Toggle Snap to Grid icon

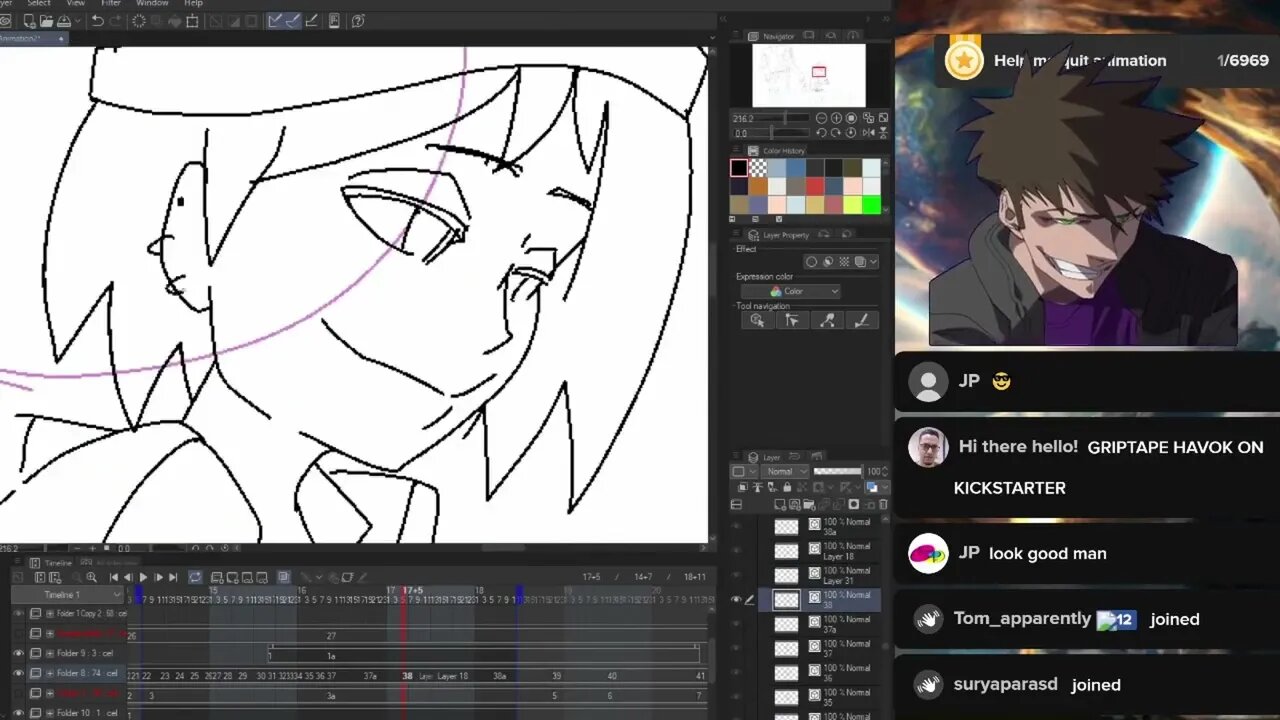(x=312, y=21)
